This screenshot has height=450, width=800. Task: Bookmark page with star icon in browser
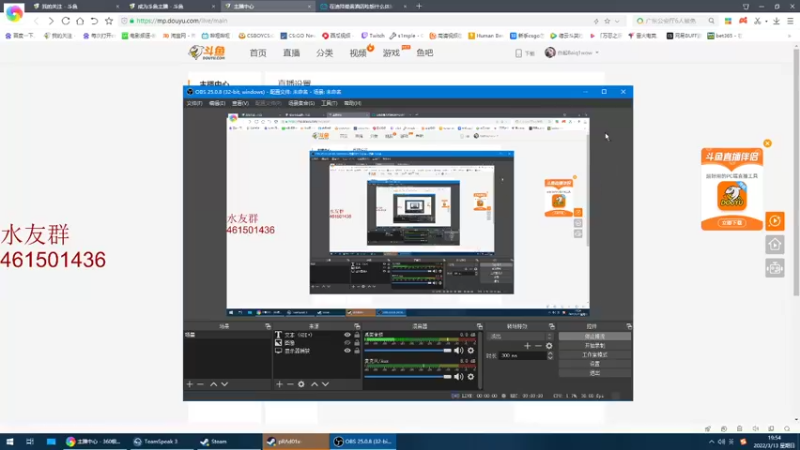109,21
